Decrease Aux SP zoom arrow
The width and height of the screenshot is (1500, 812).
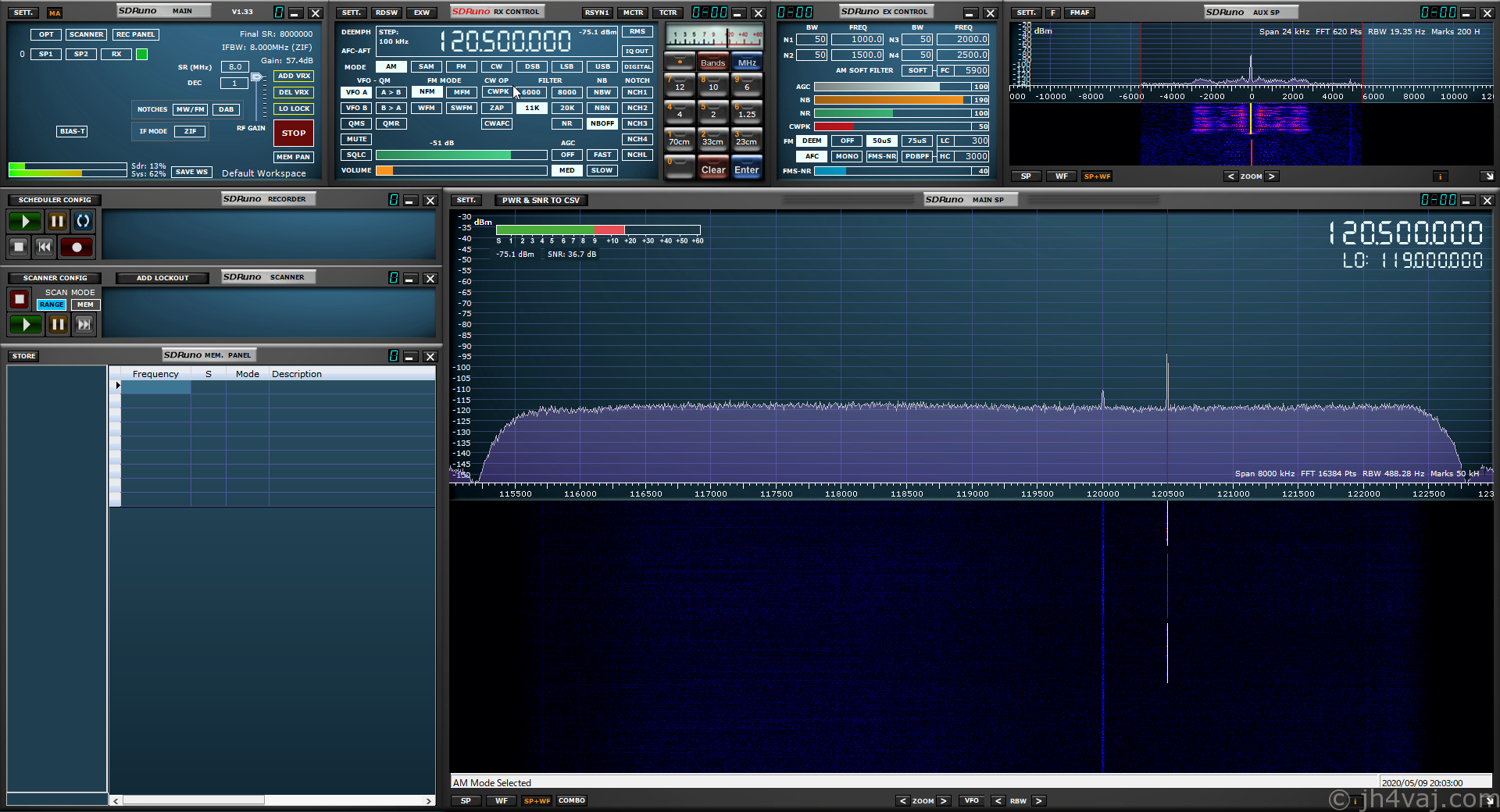[x=1230, y=176]
